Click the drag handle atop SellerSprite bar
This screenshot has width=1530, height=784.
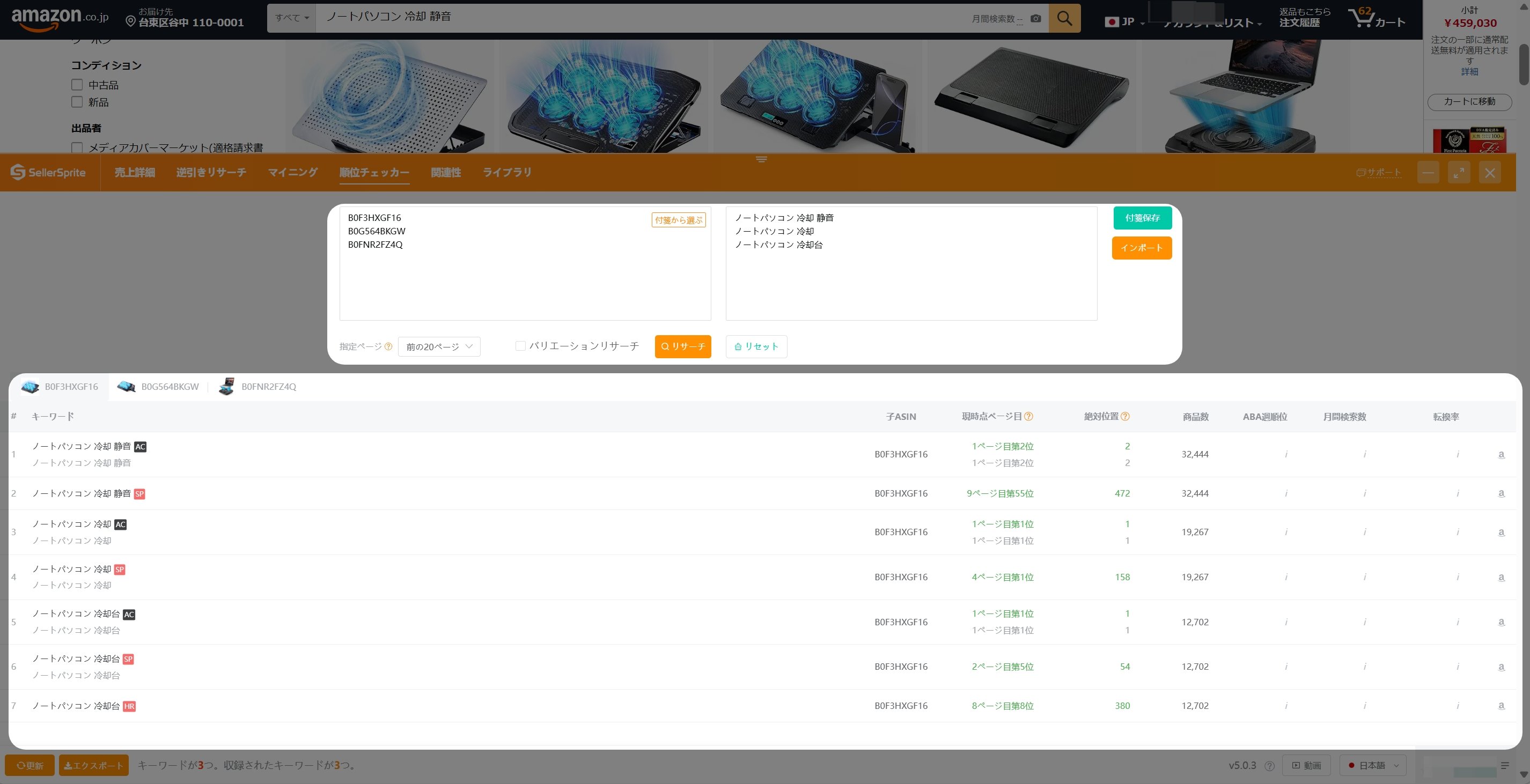(x=761, y=159)
